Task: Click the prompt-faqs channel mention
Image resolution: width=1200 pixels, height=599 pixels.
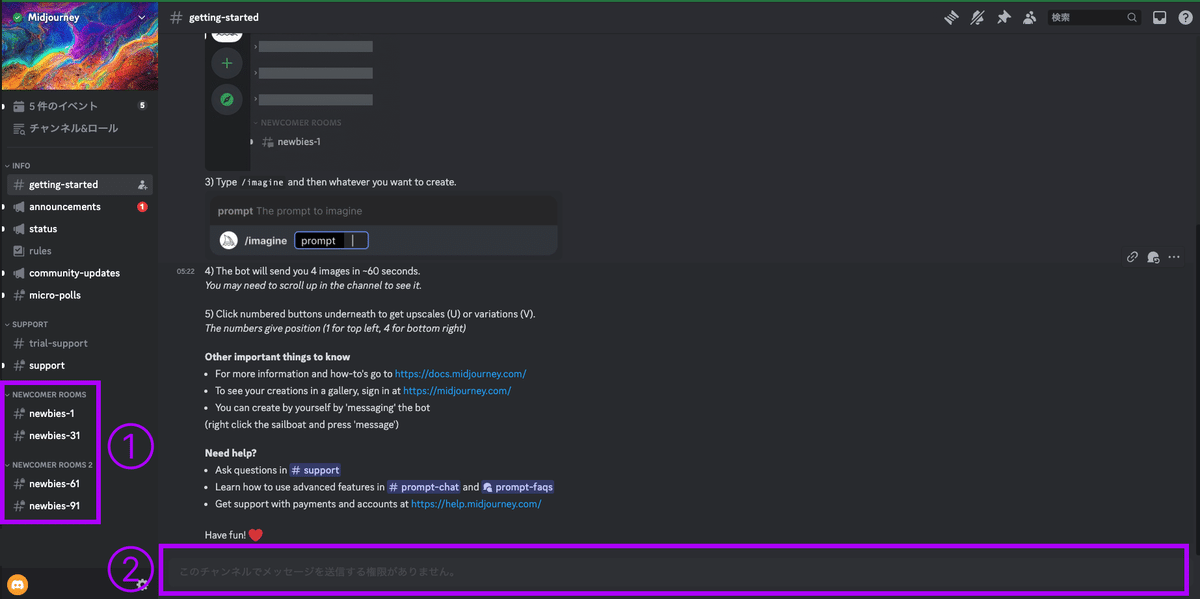Action: click(x=518, y=487)
